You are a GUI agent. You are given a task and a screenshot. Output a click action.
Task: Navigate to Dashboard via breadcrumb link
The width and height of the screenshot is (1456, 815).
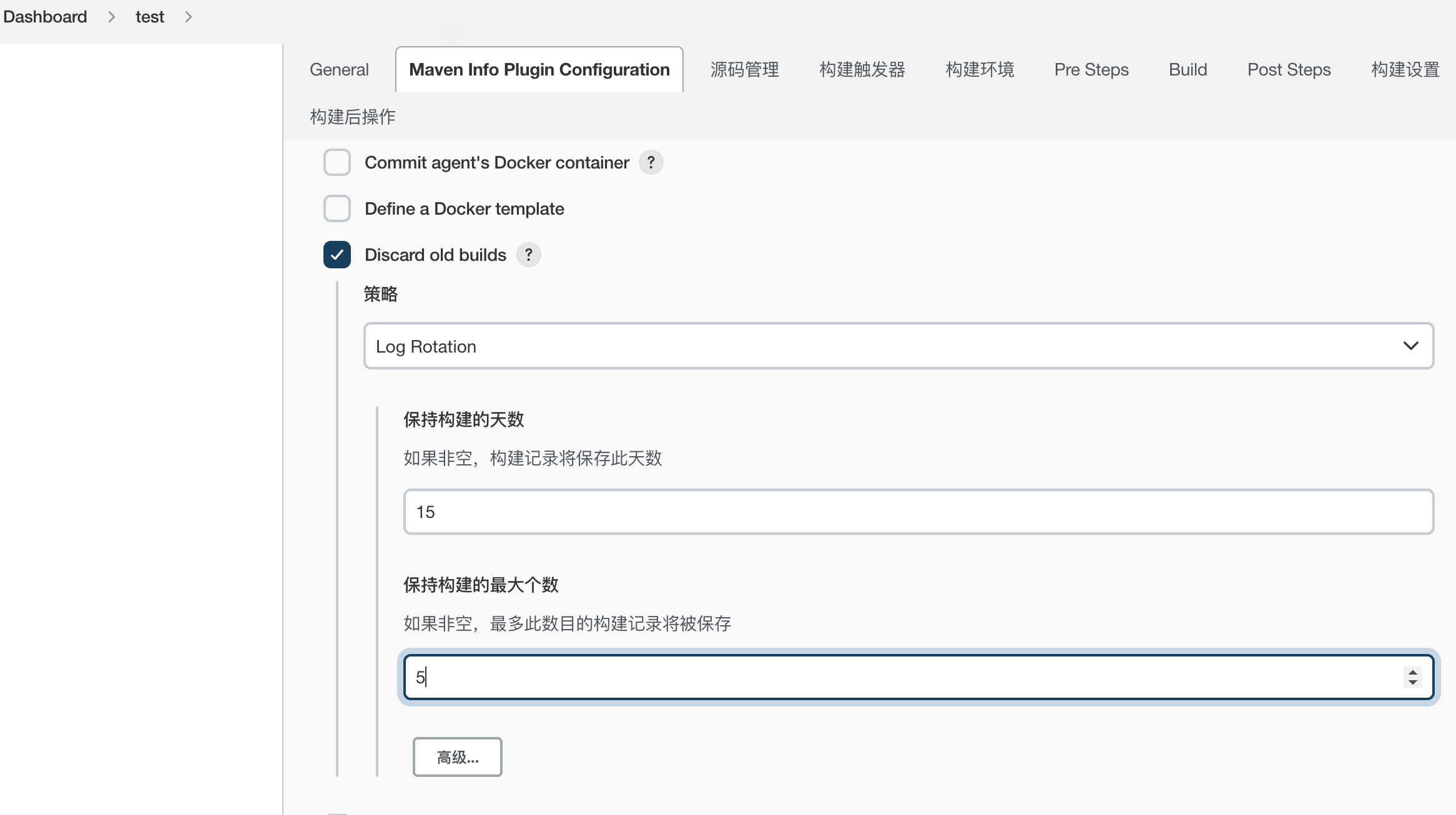pos(46,16)
